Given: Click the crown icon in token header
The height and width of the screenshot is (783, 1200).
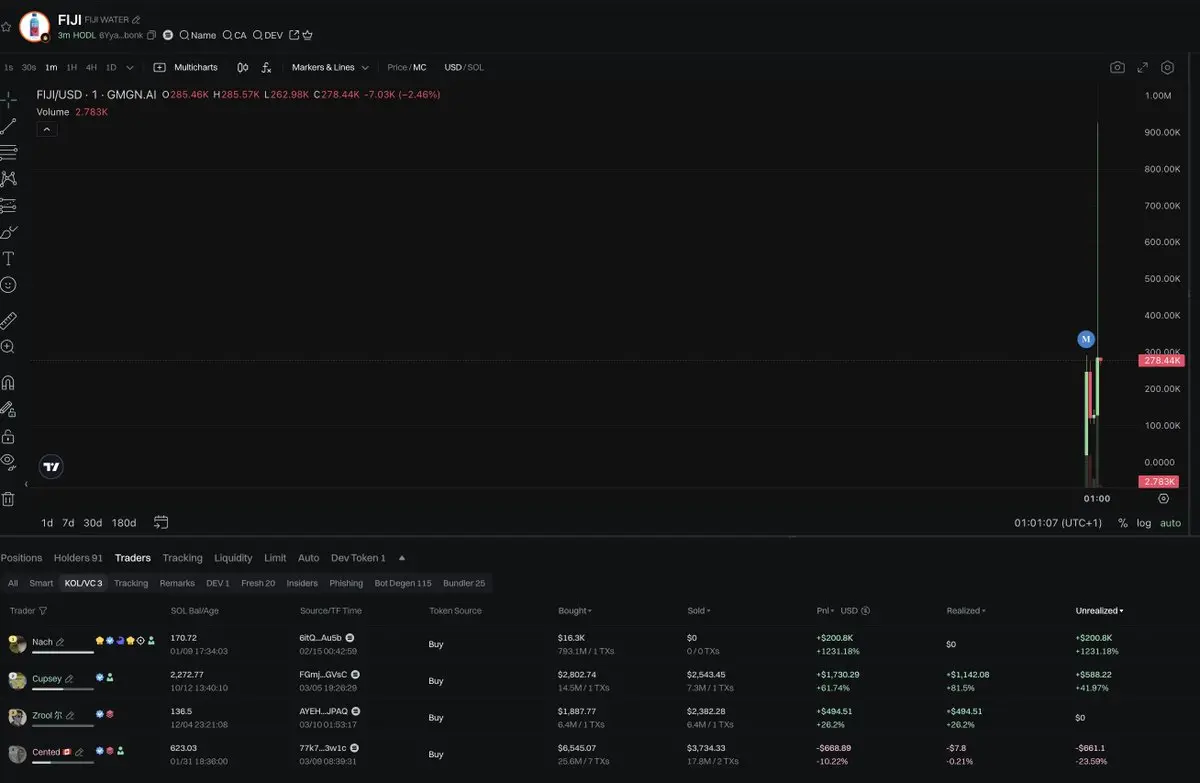Looking at the screenshot, I should [308, 35].
